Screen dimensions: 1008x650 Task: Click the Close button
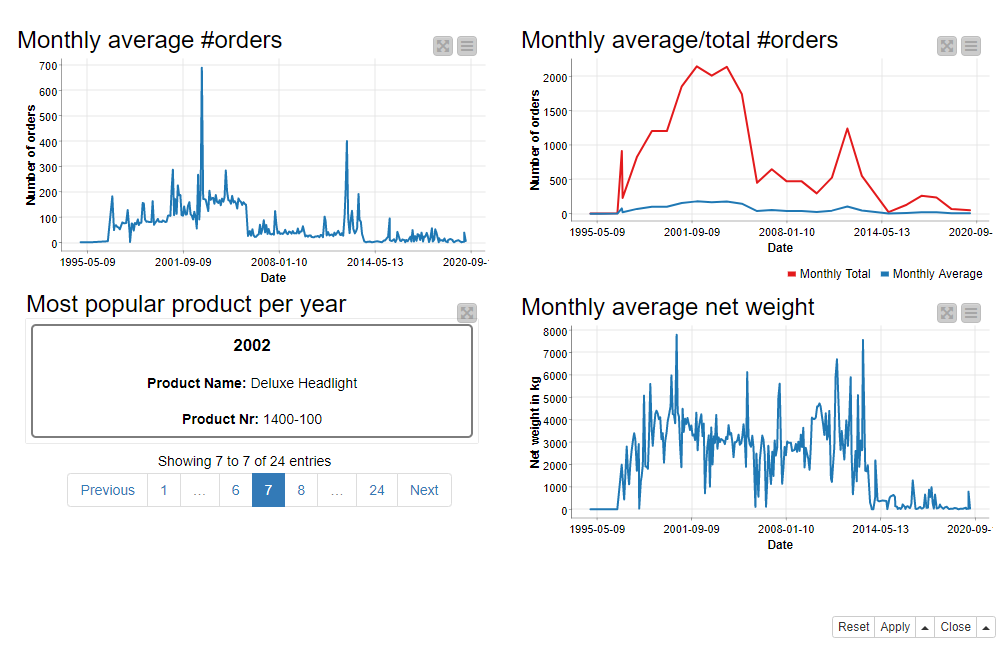pyautogui.click(x=955, y=627)
